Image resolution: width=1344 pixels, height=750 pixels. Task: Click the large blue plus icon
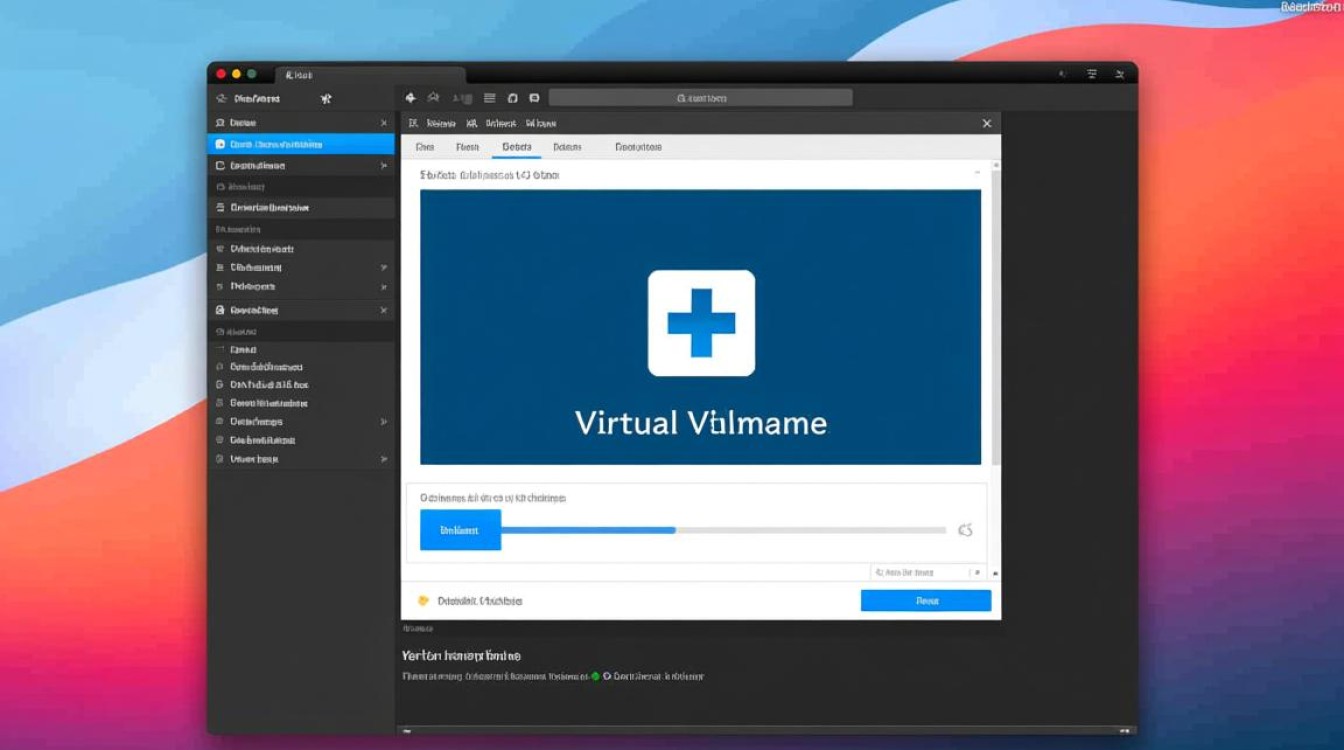point(701,323)
